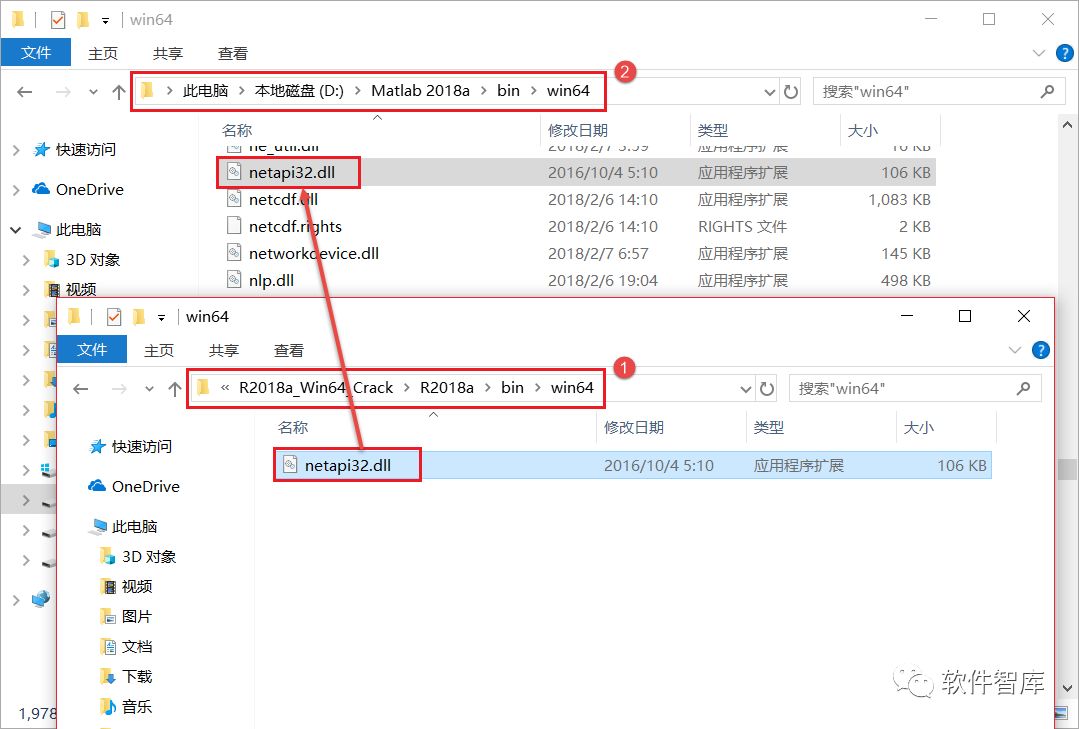The image size is (1079, 729).
Task: Collapse 此电脑 in back window tree
Action: (16, 229)
